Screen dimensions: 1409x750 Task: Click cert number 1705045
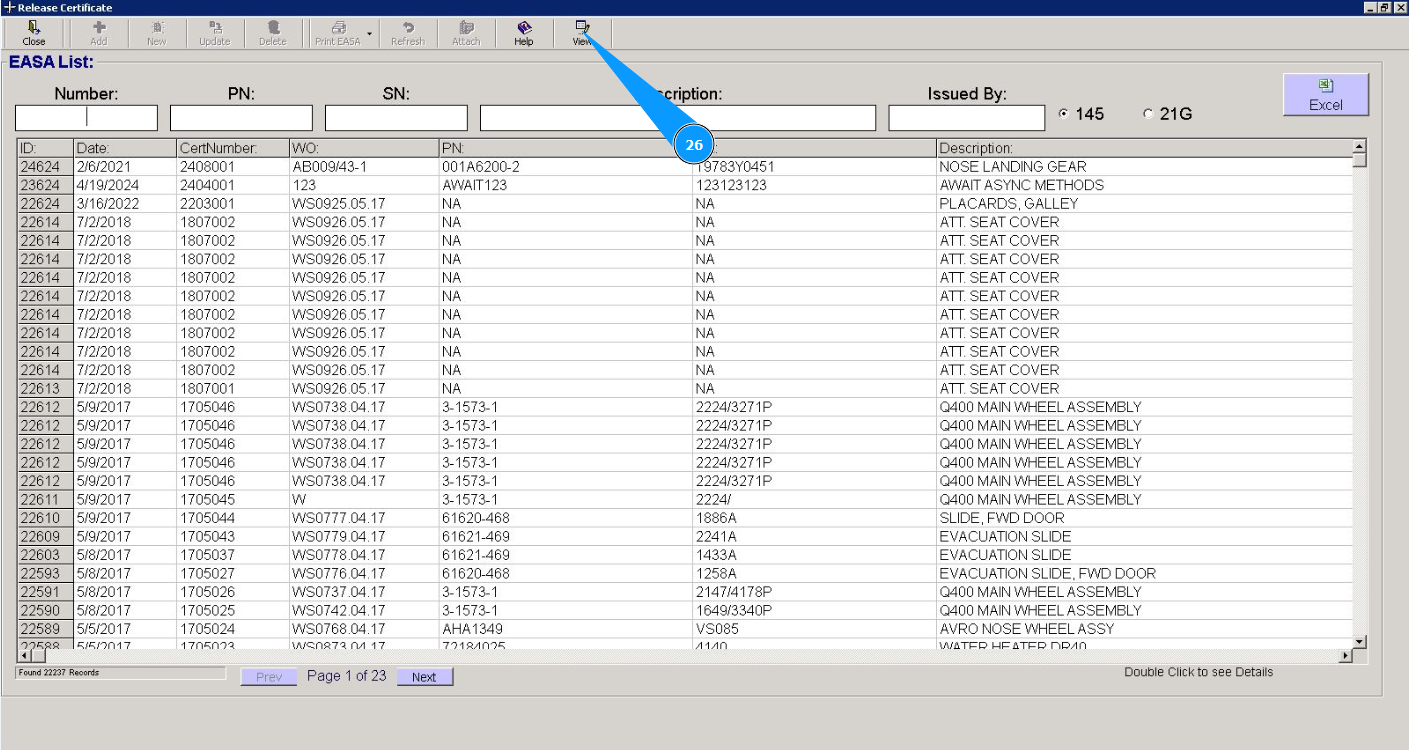pyautogui.click(x=207, y=500)
